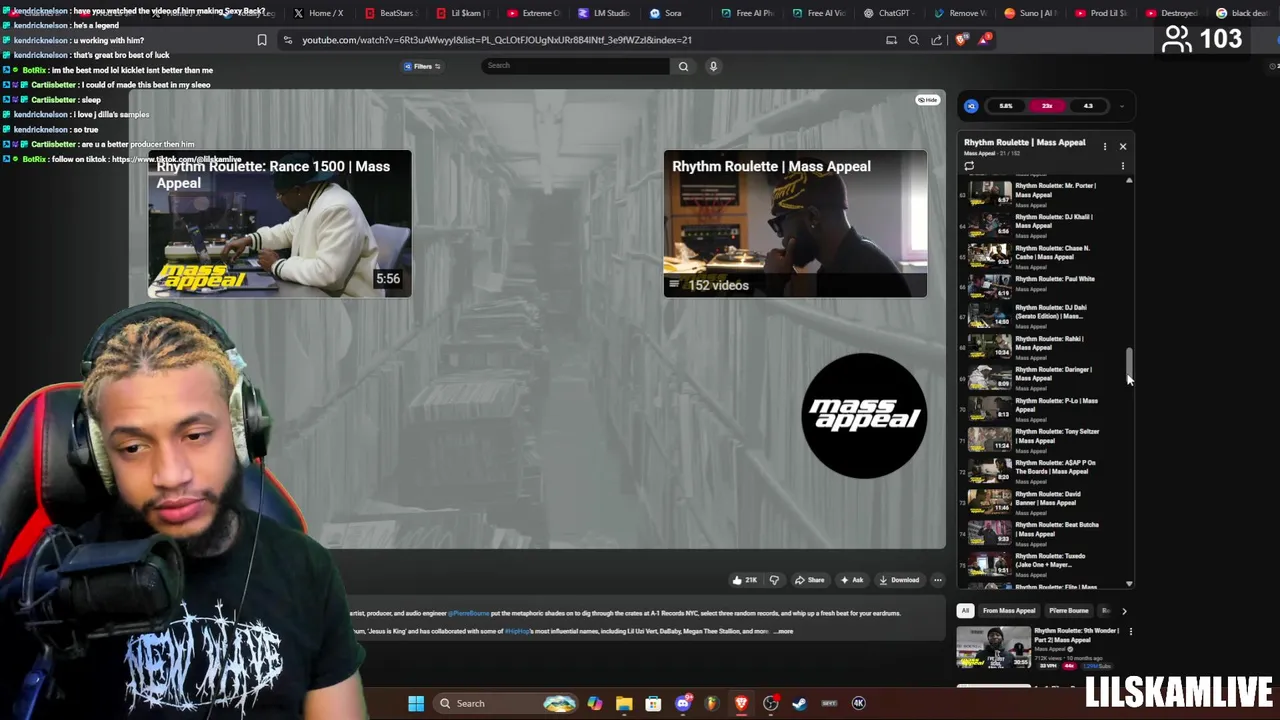Share this YouTube video
The height and width of the screenshot is (720, 1280).
tap(809, 580)
